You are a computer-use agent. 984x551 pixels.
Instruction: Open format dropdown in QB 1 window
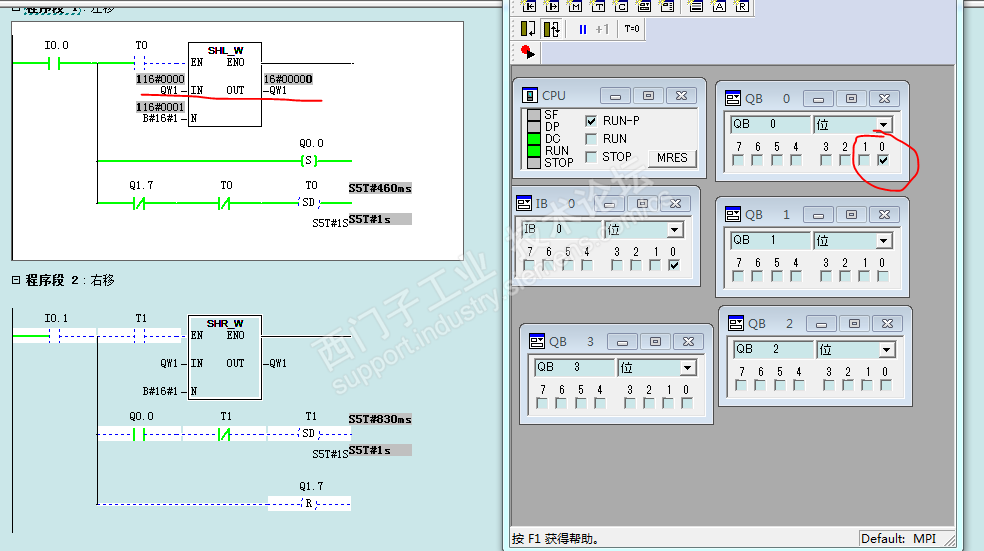point(884,240)
